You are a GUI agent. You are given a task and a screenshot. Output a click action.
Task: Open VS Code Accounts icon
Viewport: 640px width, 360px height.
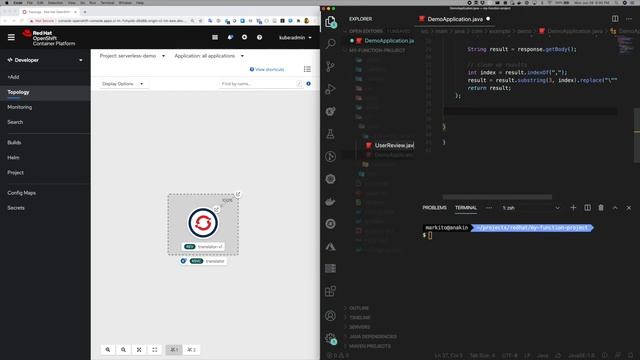(x=331, y=316)
